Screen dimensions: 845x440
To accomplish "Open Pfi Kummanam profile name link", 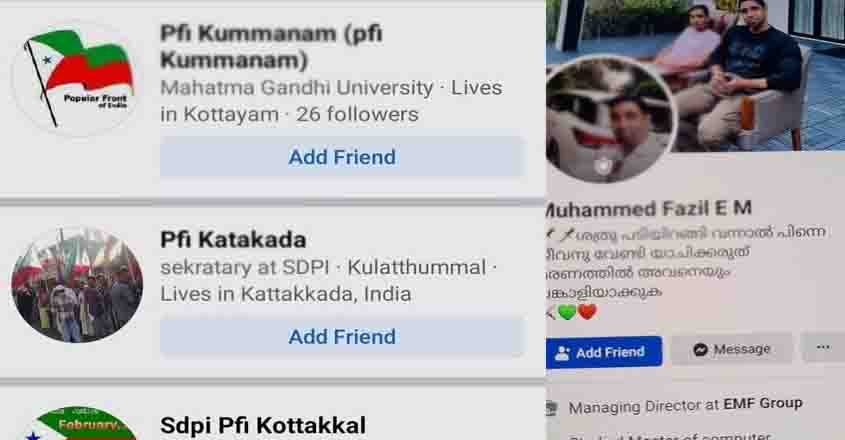I will (272, 46).
